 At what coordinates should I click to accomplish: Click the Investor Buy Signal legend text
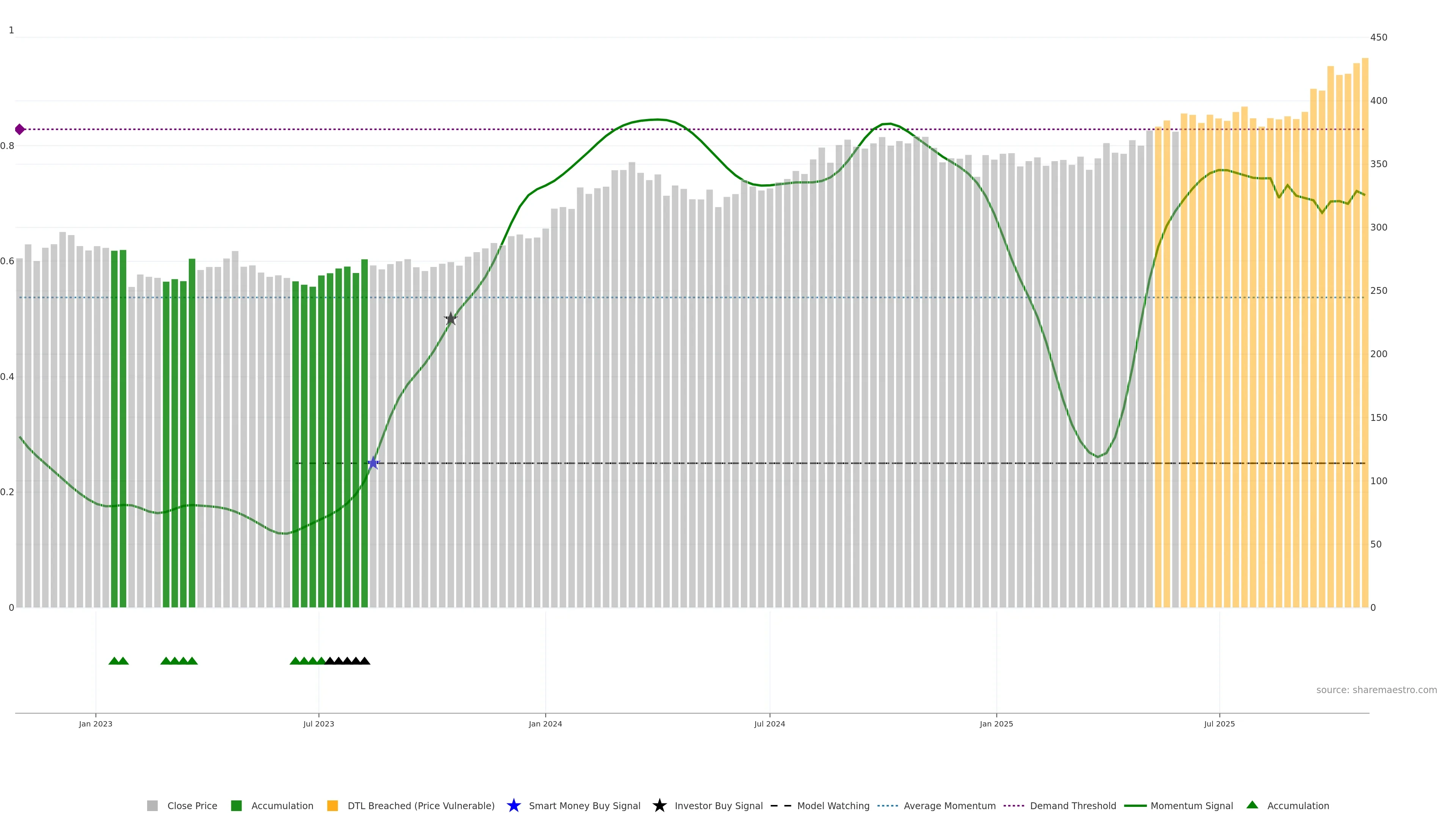(x=719, y=805)
